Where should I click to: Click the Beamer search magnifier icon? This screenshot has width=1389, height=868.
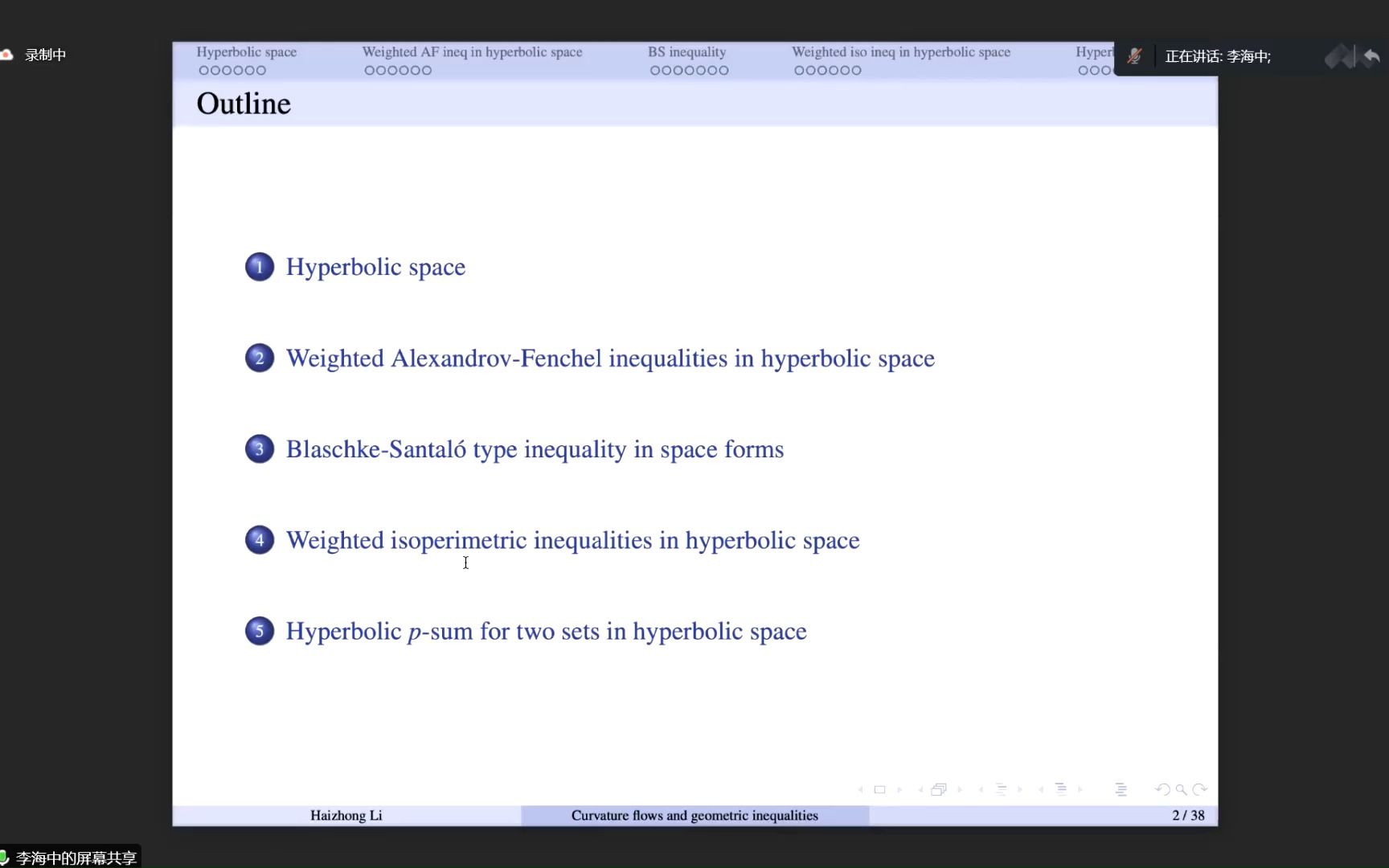(x=1181, y=789)
